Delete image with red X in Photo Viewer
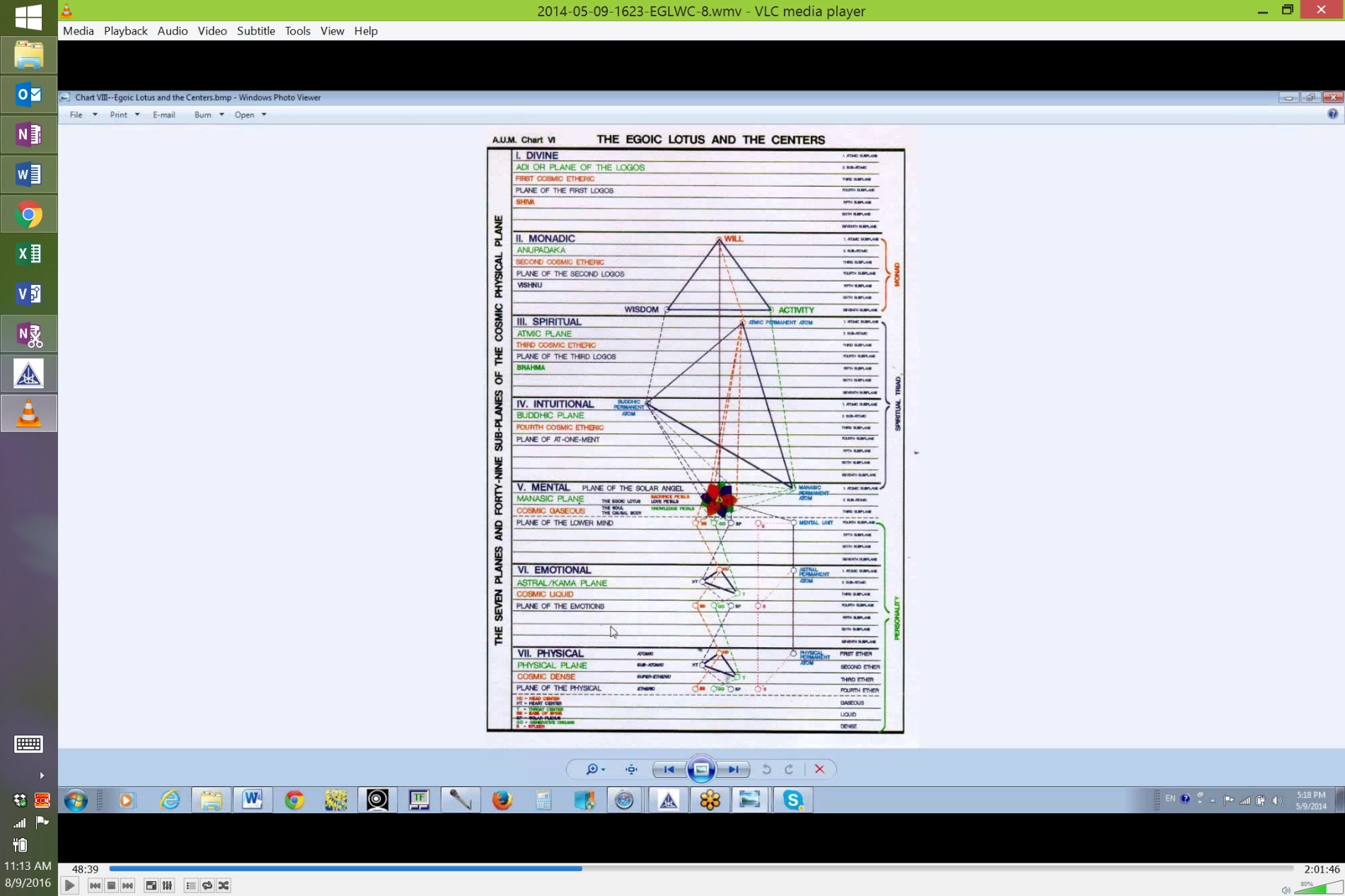Screen dimensions: 1345x896 (819, 769)
